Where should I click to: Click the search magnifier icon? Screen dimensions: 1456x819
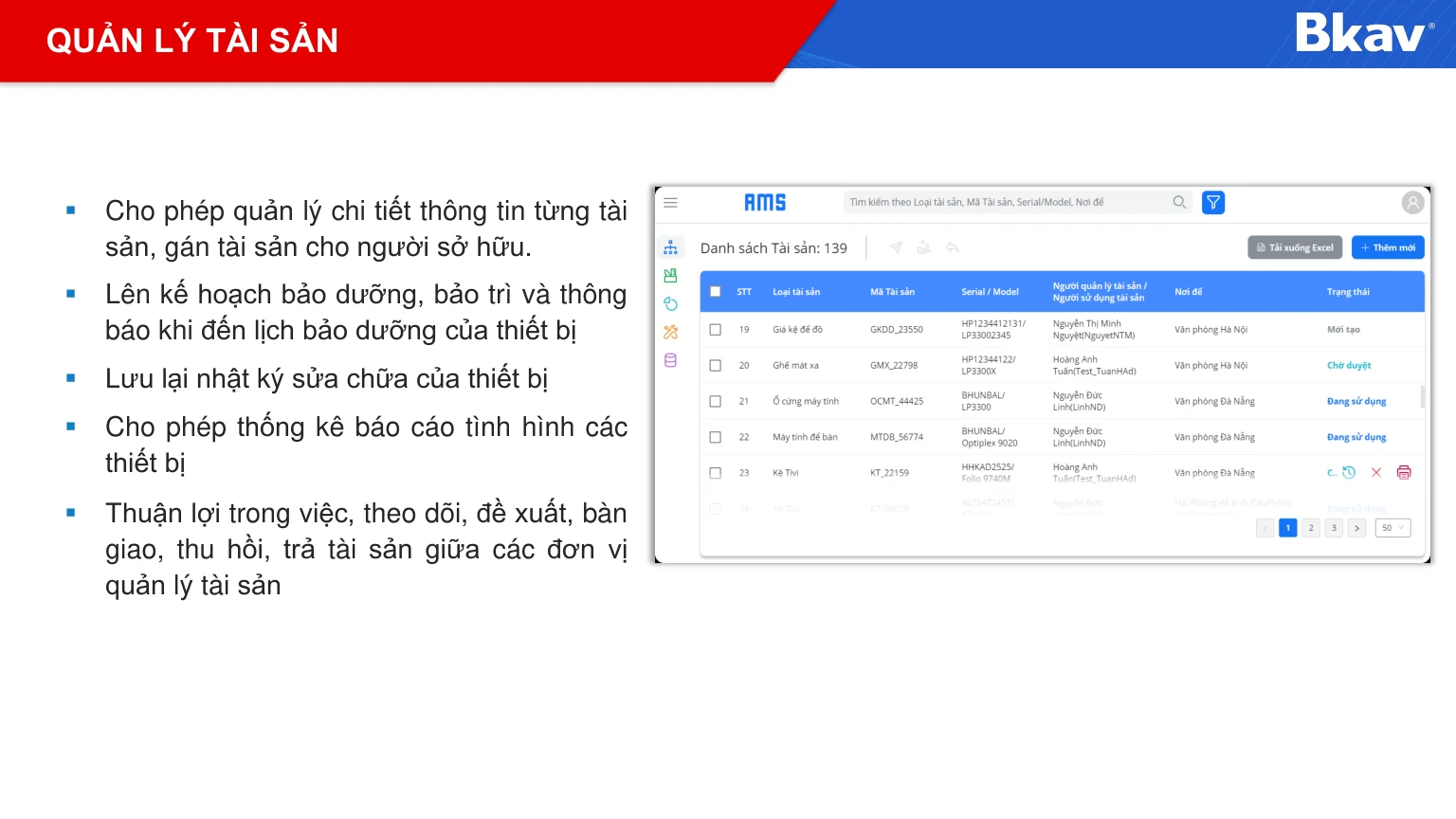pos(1179,202)
